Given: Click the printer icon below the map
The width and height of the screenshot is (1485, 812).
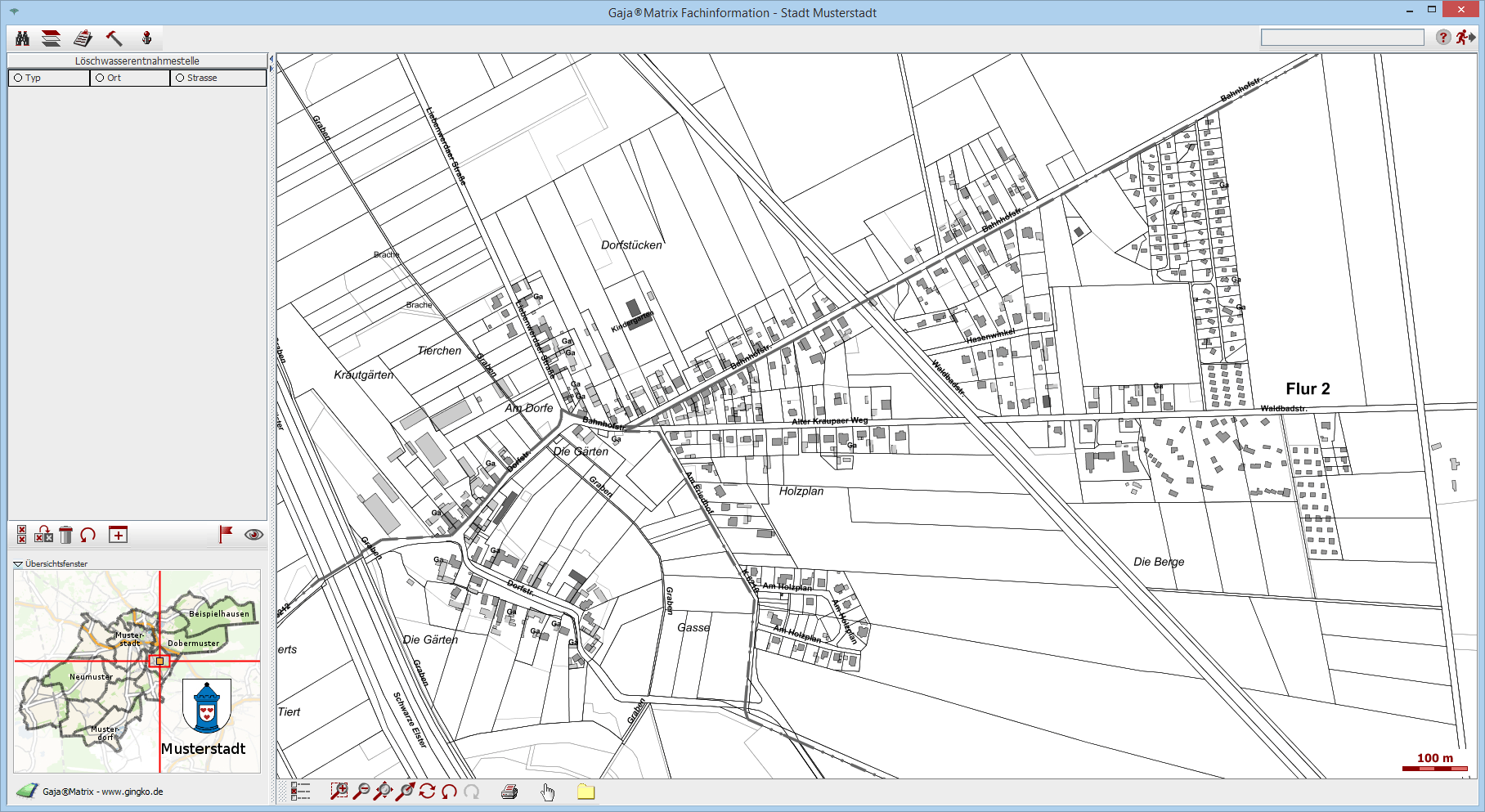Looking at the screenshot, I should [x=509, y=791].
